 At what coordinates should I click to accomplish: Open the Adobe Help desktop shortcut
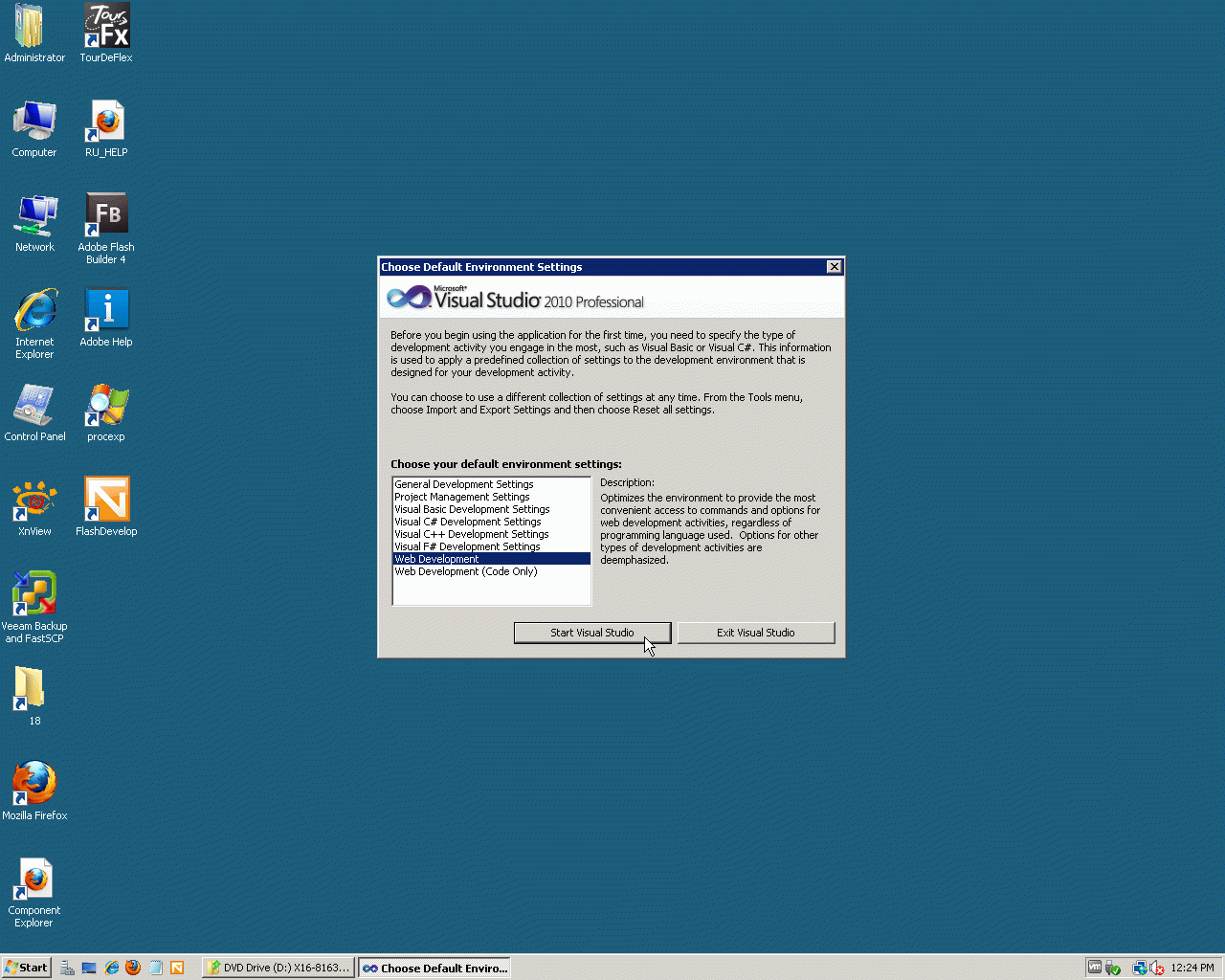tap(106, 319)
